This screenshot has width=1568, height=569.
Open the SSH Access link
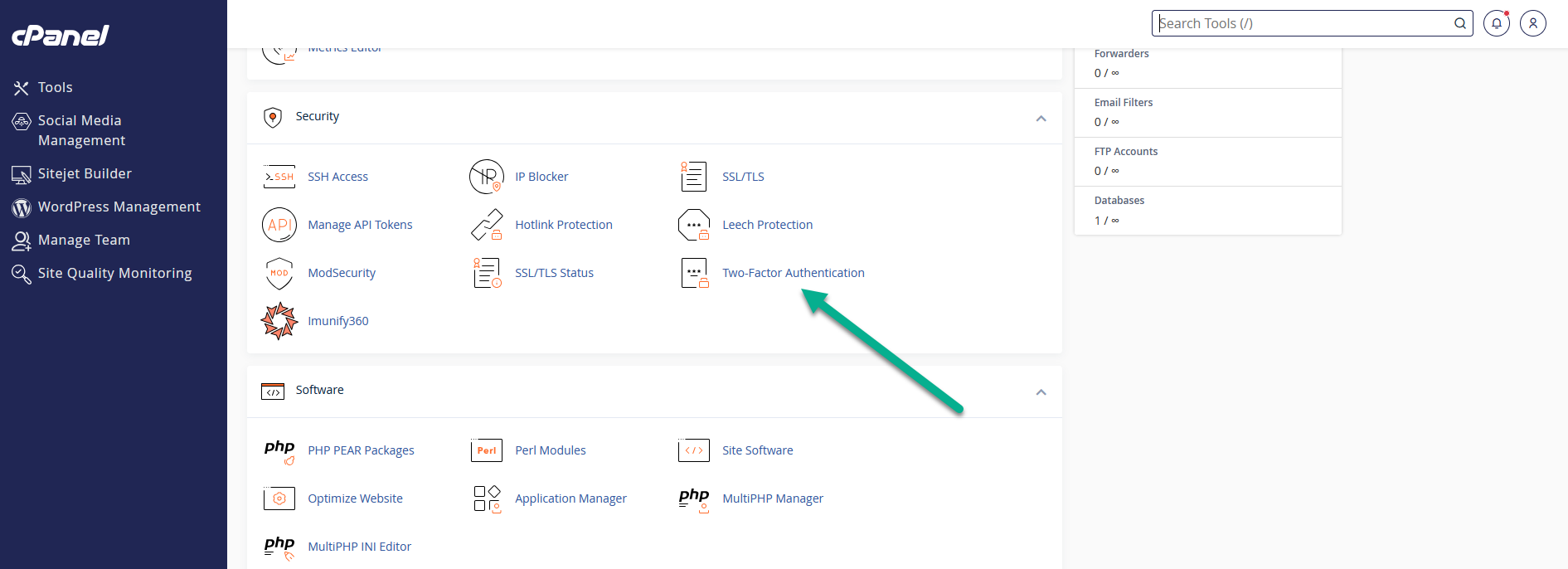tap(338, 177)
